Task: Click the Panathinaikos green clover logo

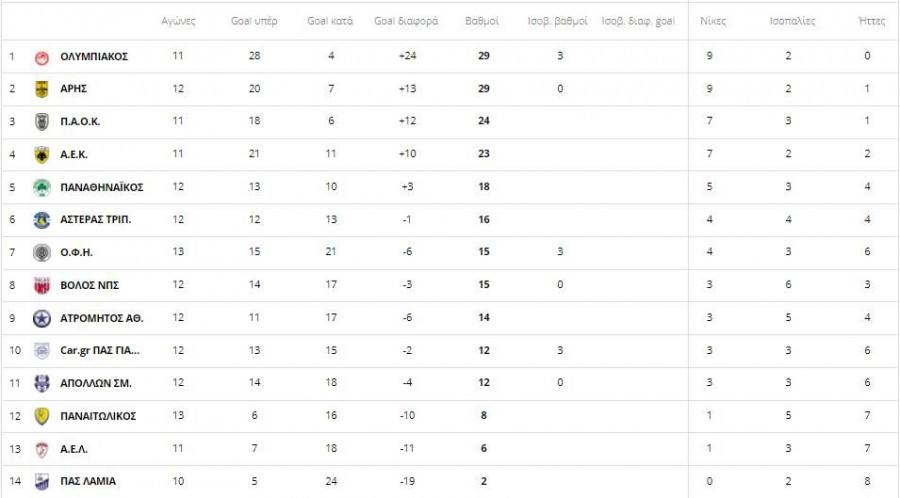Action: [x=42, y=187]
